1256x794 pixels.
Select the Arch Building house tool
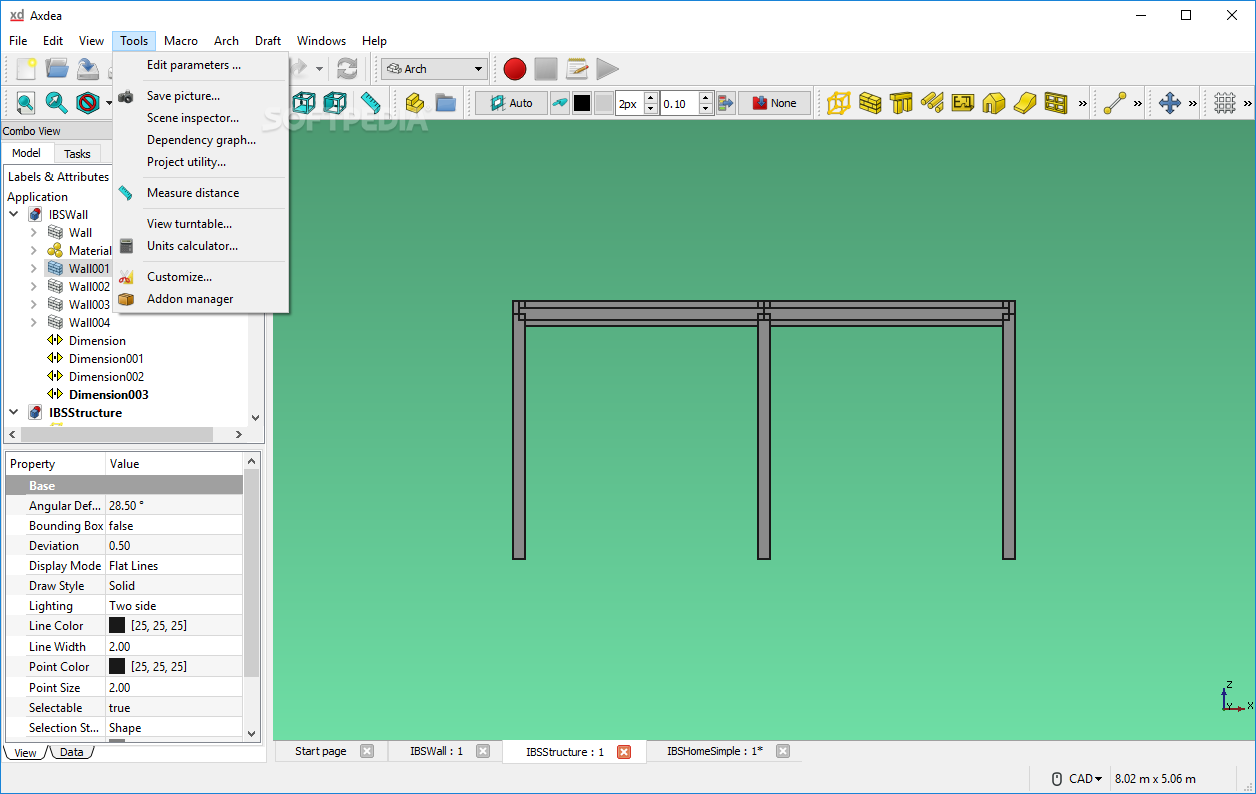[x=994, y=103]
